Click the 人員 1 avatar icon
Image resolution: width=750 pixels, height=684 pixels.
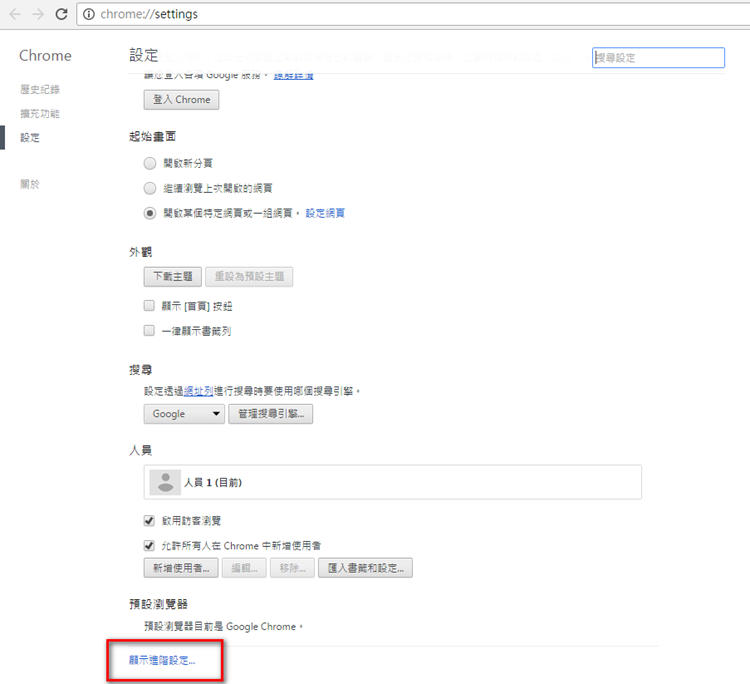tap(165, 482)
